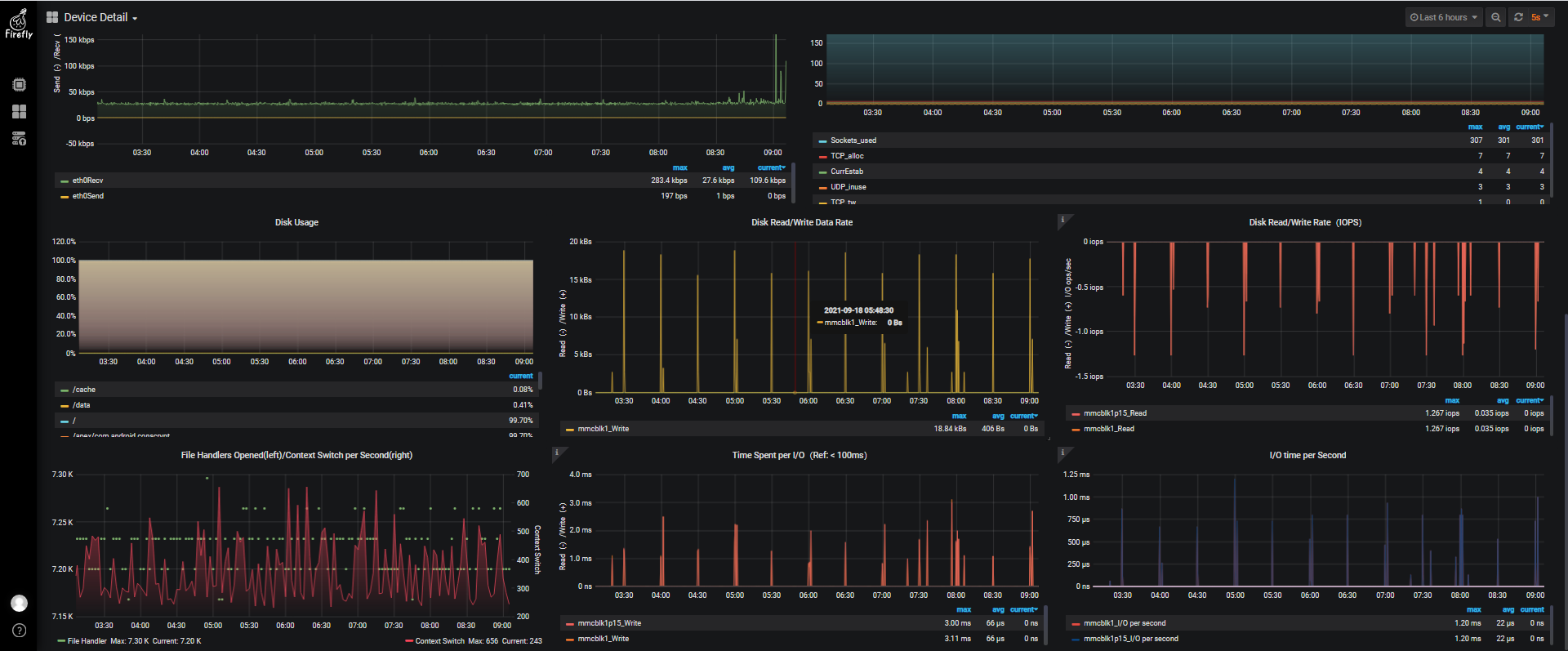Toggle Context Switch series in legend

(x=439, y=641)
